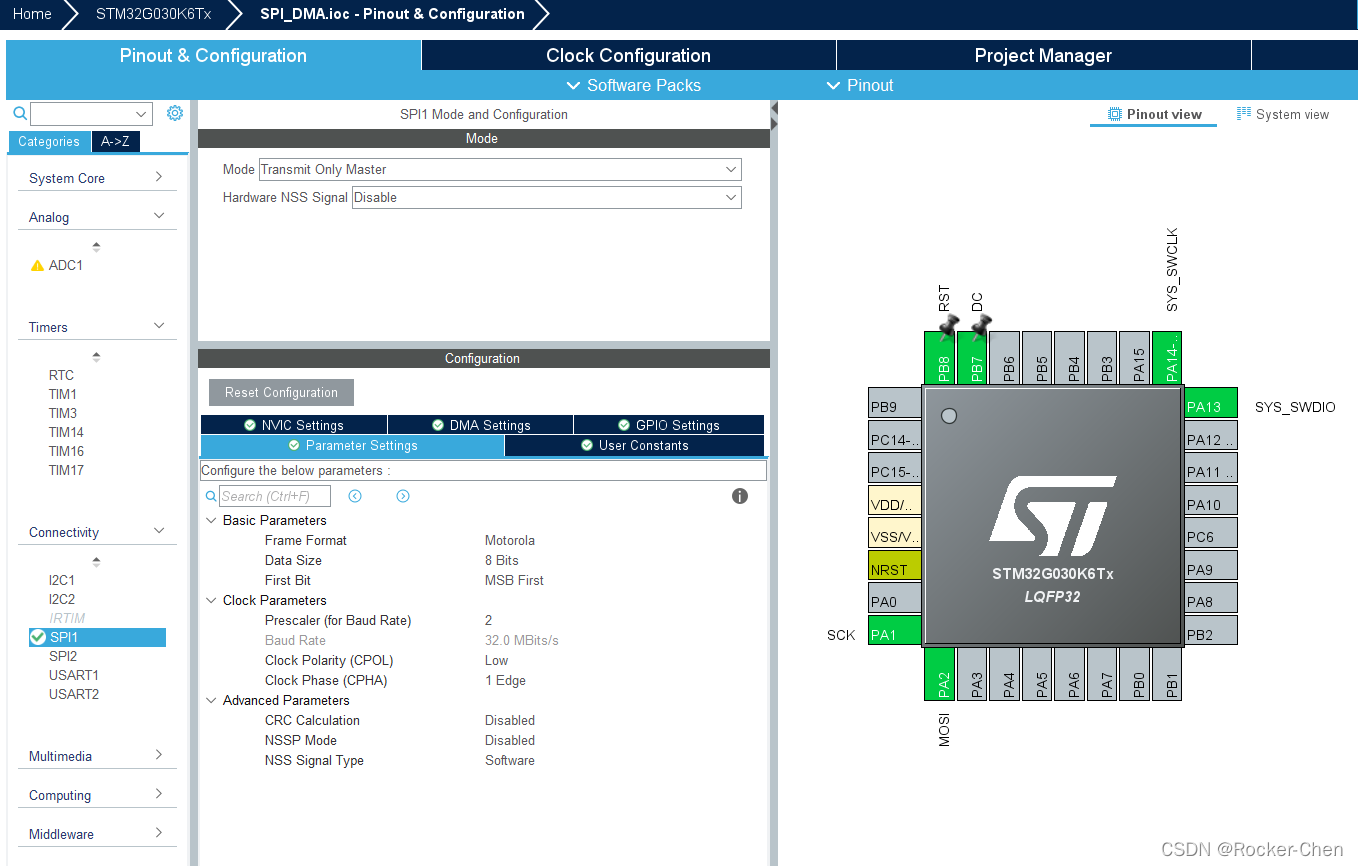Click the pushpin on pin PB7
The width and height of the screenshot is (1358, 866).
[x=980, y=326]
